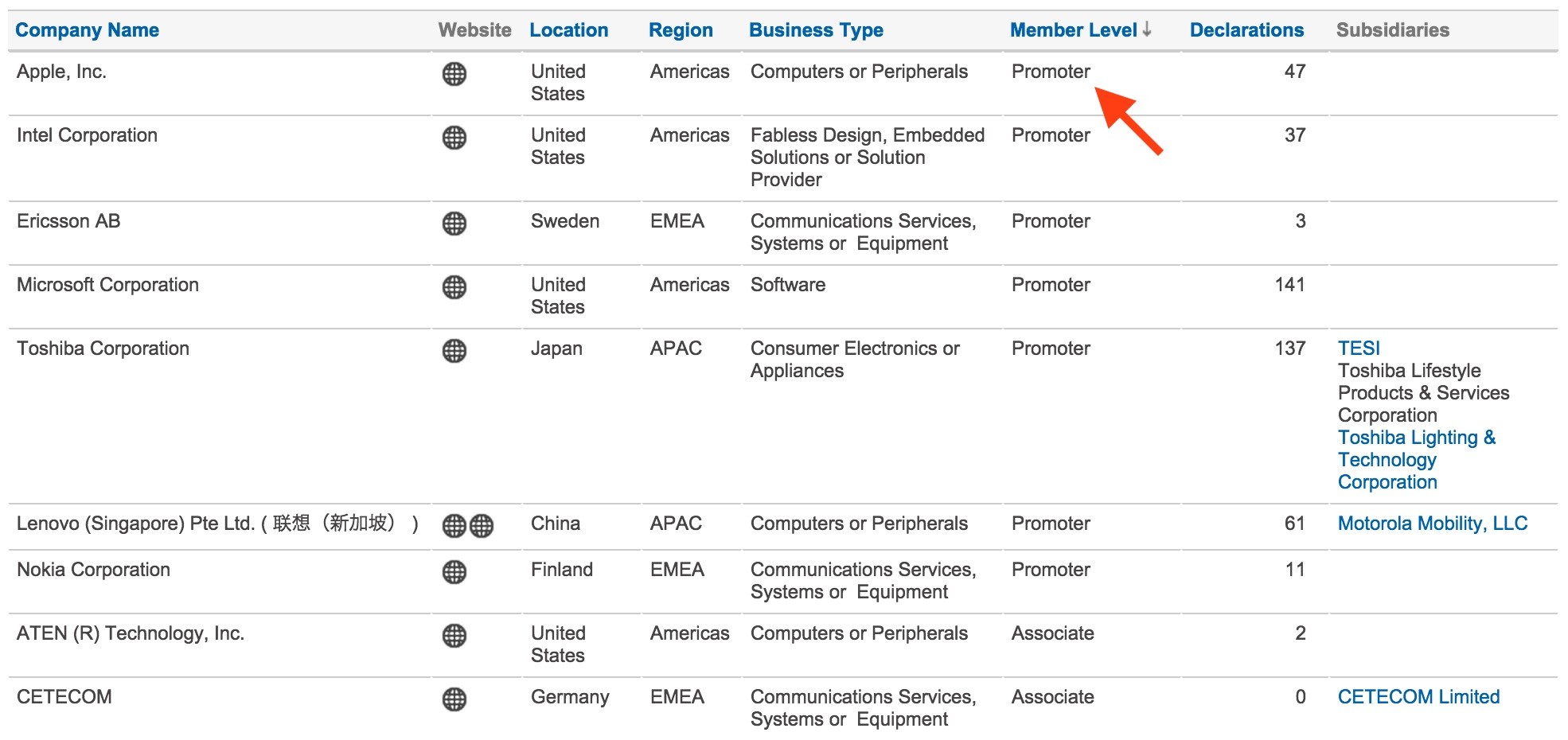Click Nokia's declarations value 11

click(x=1295, y=570)
